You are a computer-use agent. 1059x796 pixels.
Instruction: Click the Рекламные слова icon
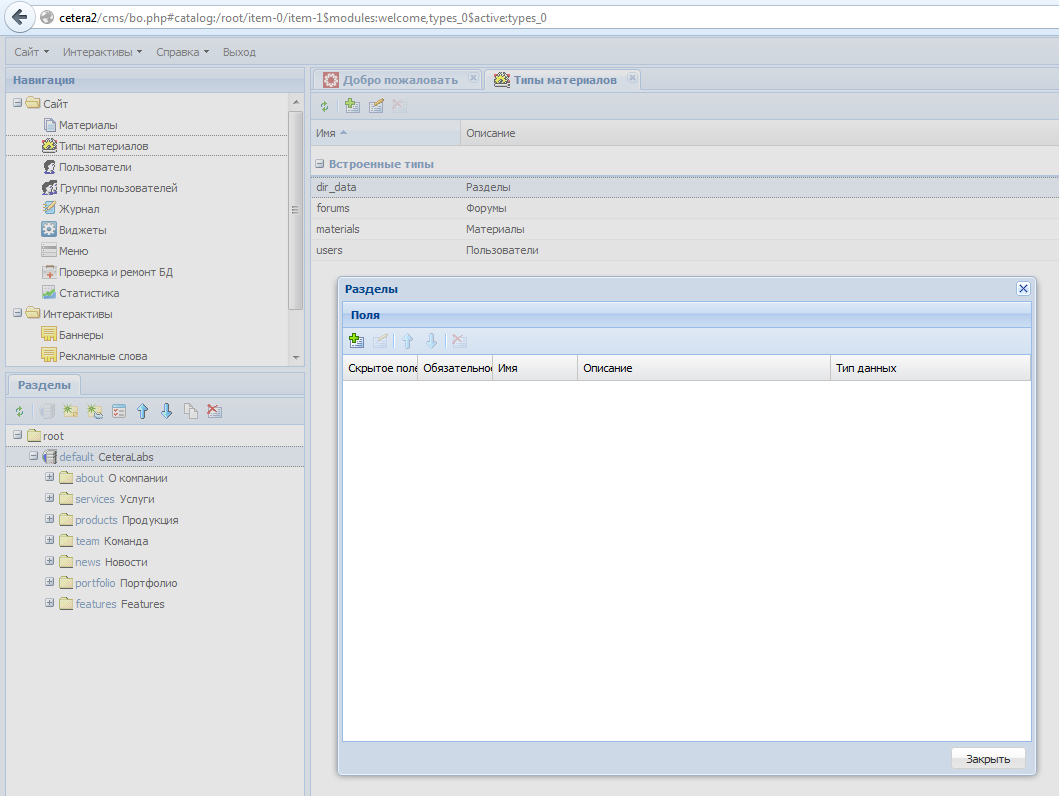49,356
